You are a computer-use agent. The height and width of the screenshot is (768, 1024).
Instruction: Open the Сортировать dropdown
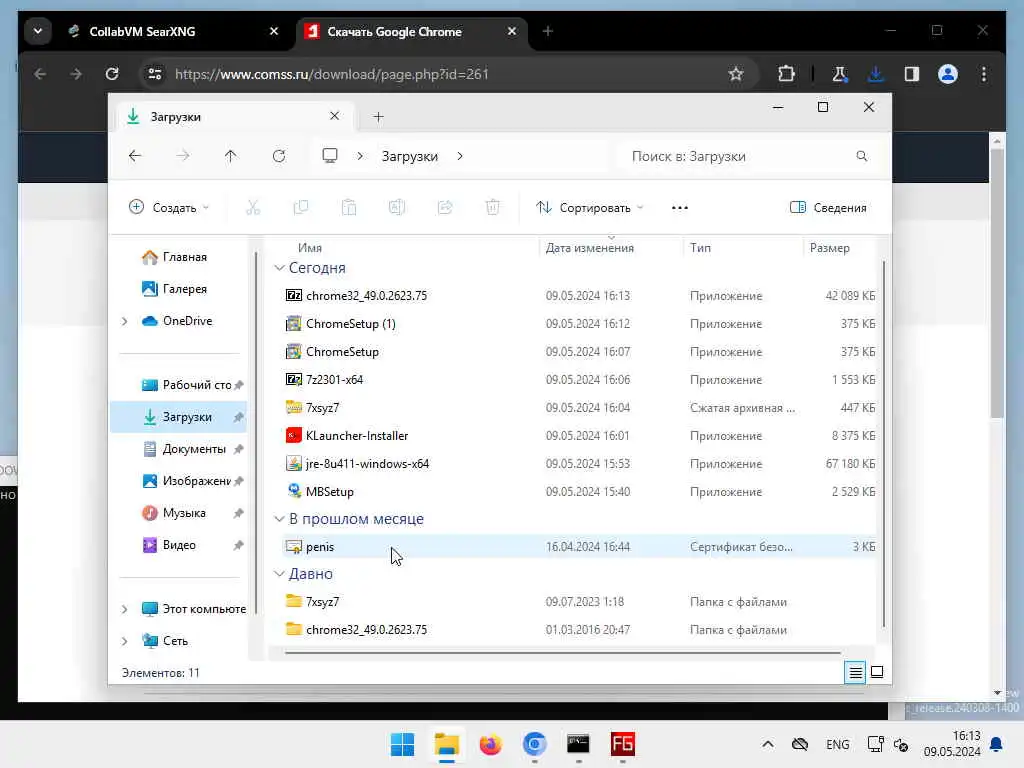pyautogui.click(x=590, y=208)
